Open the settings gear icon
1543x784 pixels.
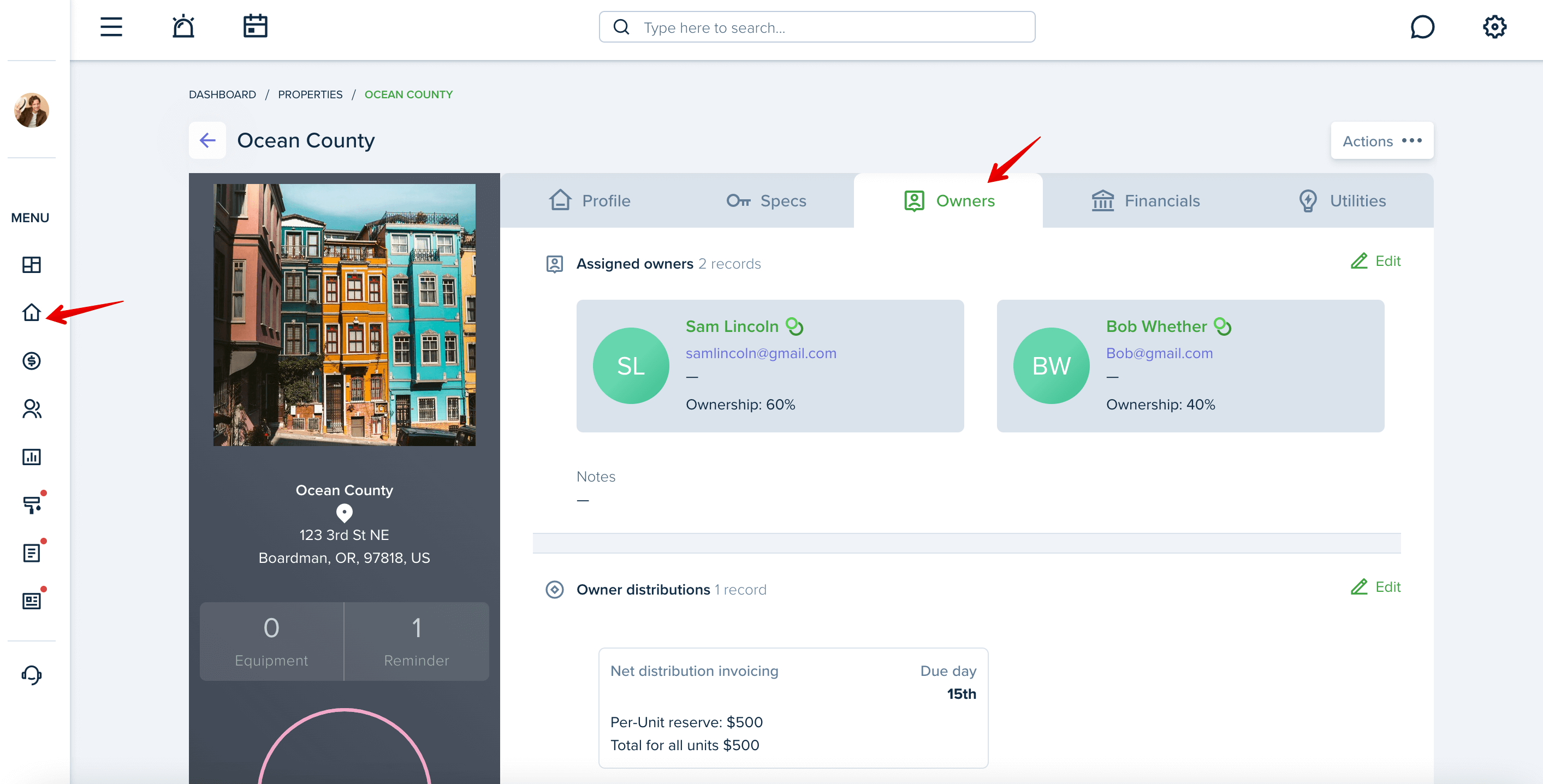(1494, 27)
